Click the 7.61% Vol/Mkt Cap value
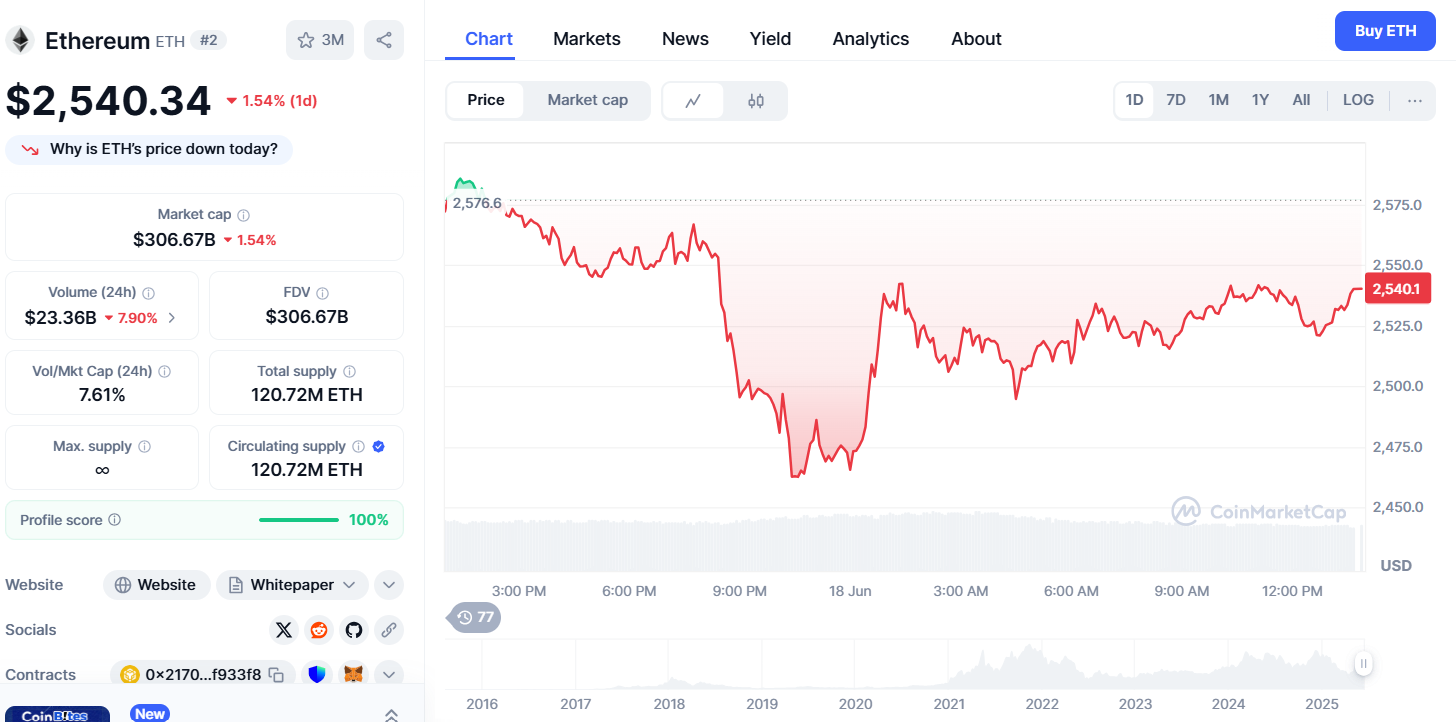 click(102, 395)
